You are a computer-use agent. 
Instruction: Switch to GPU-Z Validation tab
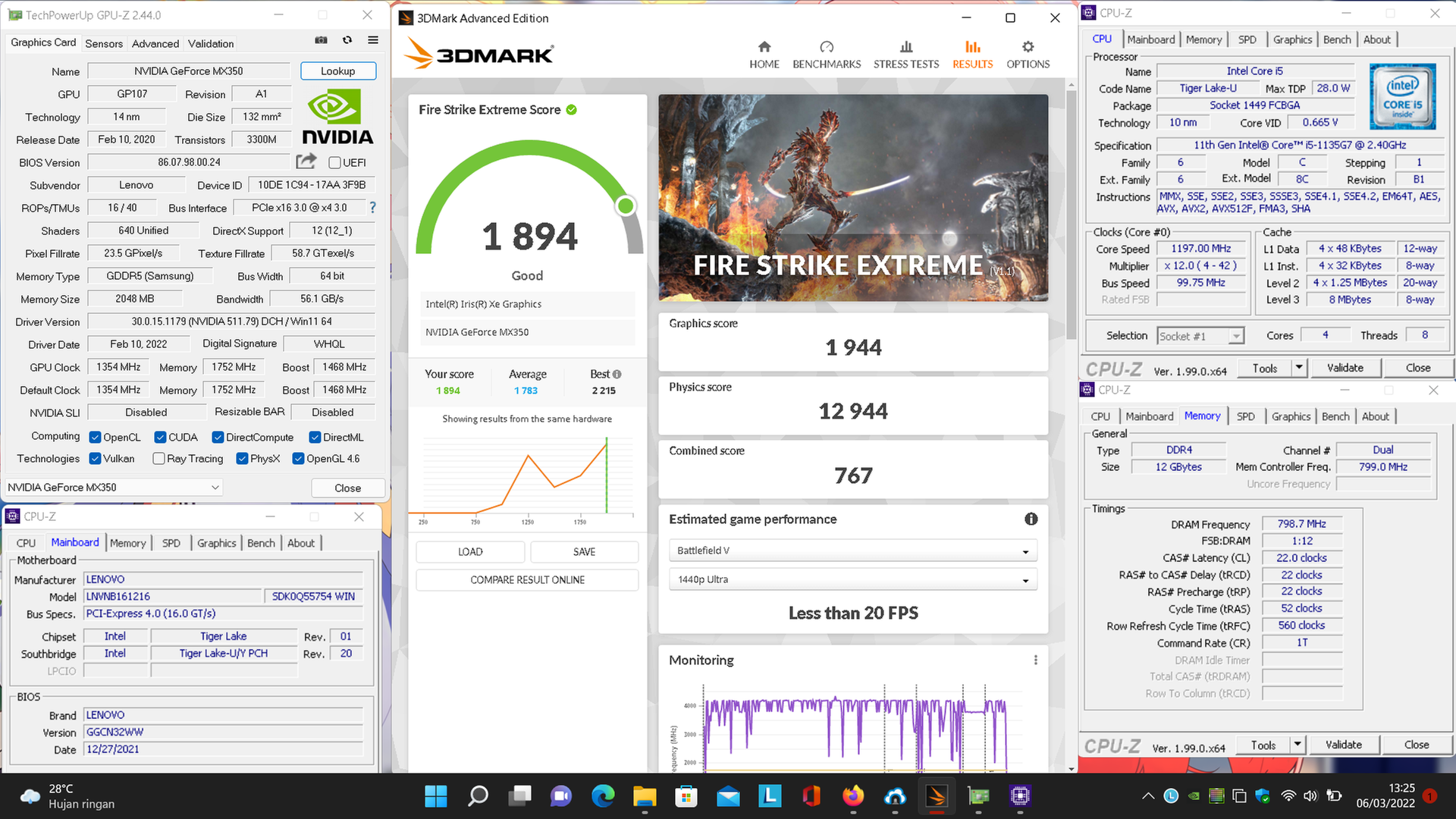click(x=211, y=43)
